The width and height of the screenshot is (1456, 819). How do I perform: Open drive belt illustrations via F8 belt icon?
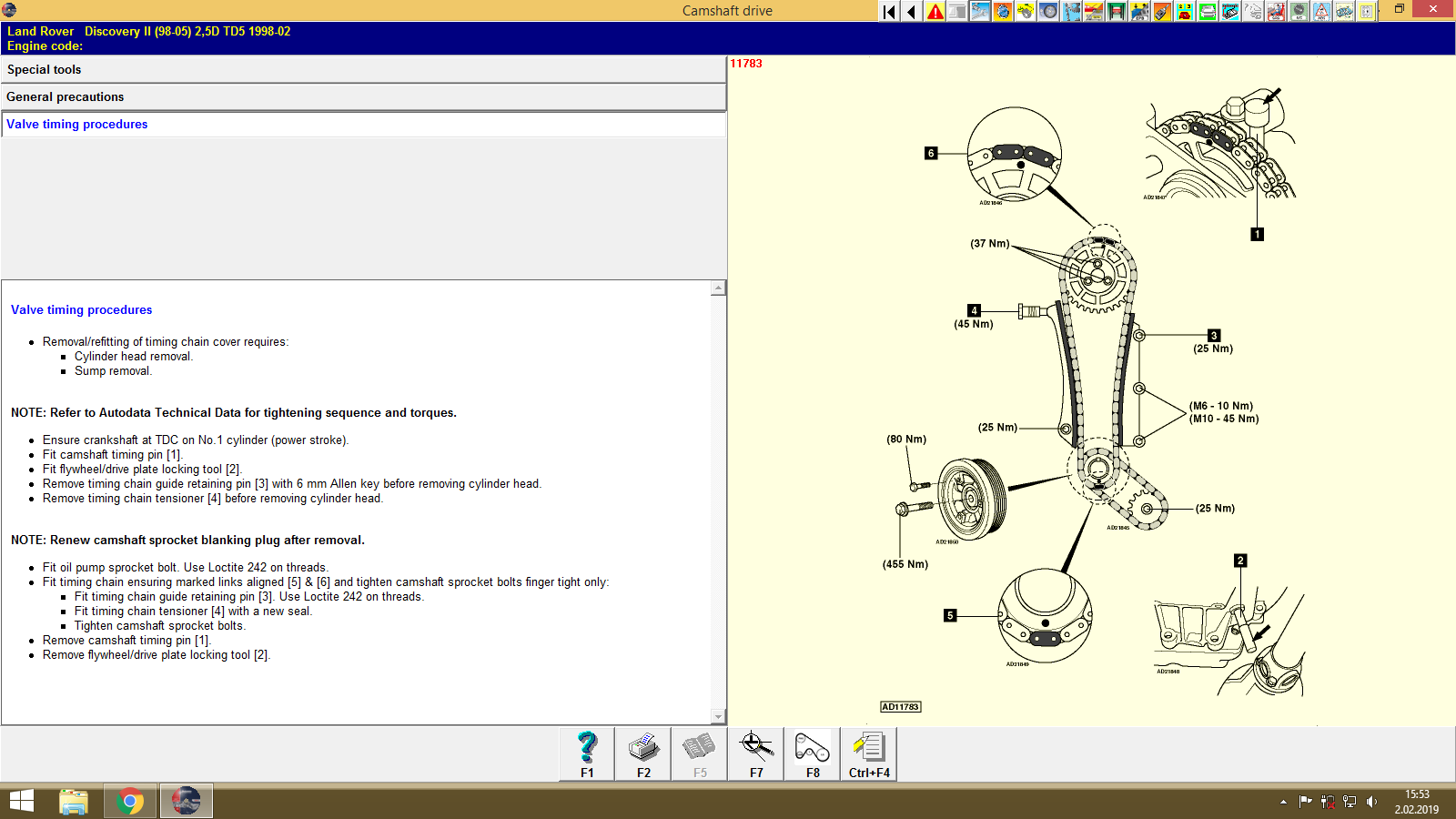[810, 752]
